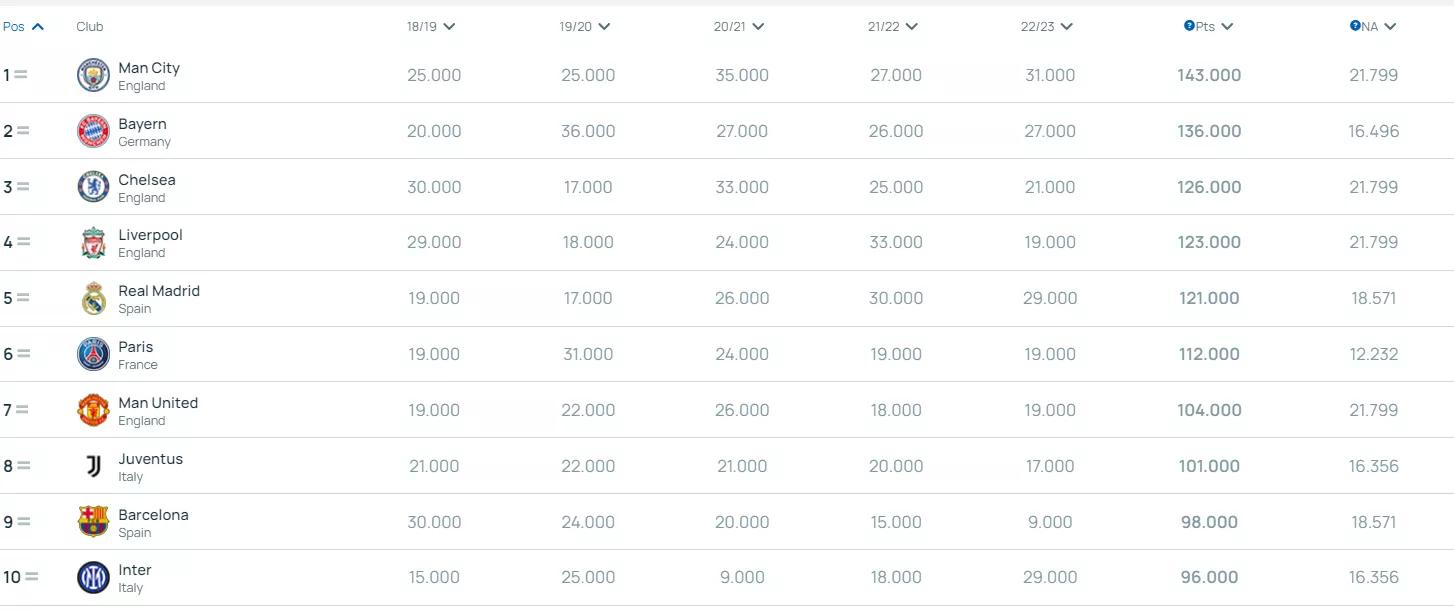Click the Pts help question icon
Viewport: 1454px width, 612px height.
(x=1189, y=26)
